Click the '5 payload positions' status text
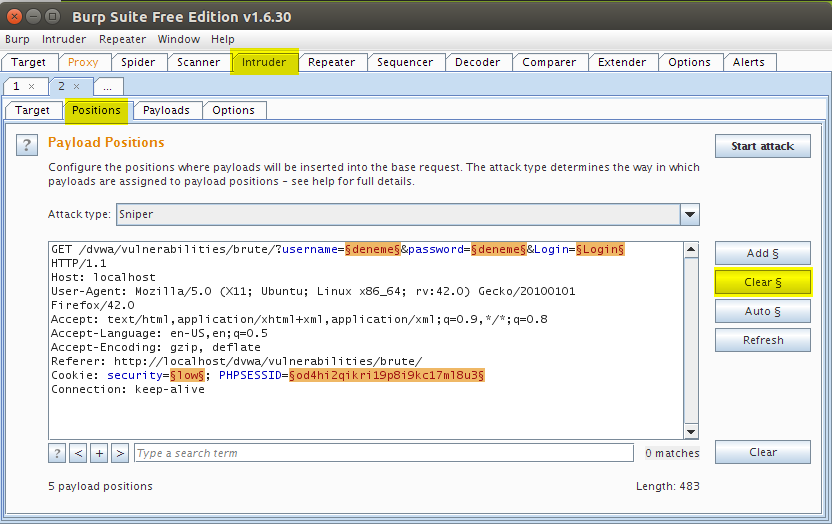The image size is (832, 524). click(100, 486)
